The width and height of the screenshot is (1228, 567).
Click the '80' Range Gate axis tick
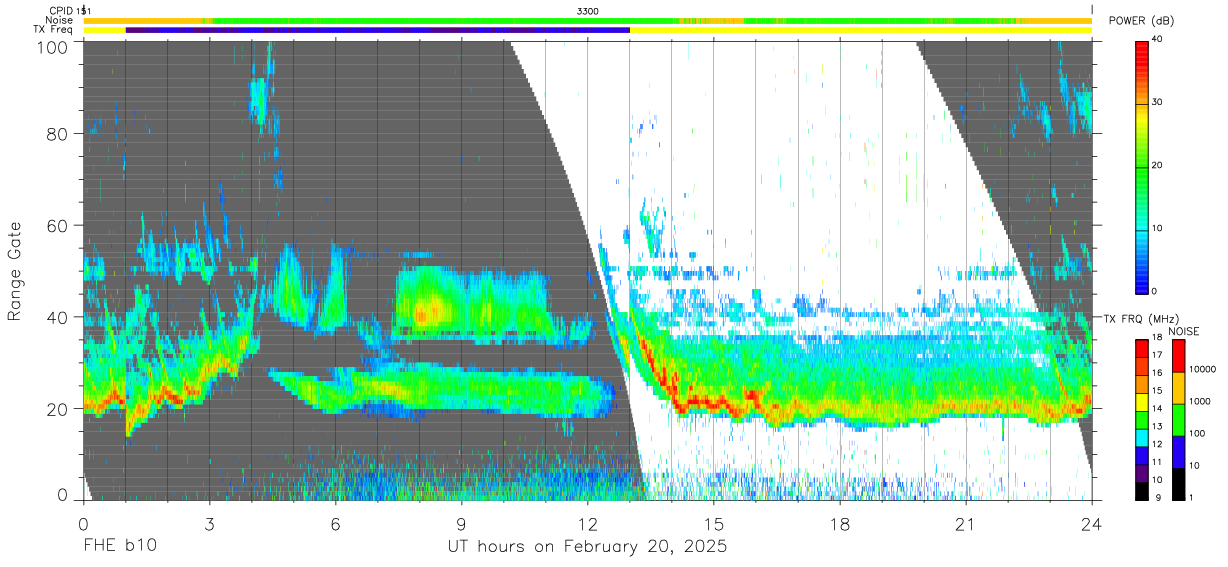tap(58, 134)
